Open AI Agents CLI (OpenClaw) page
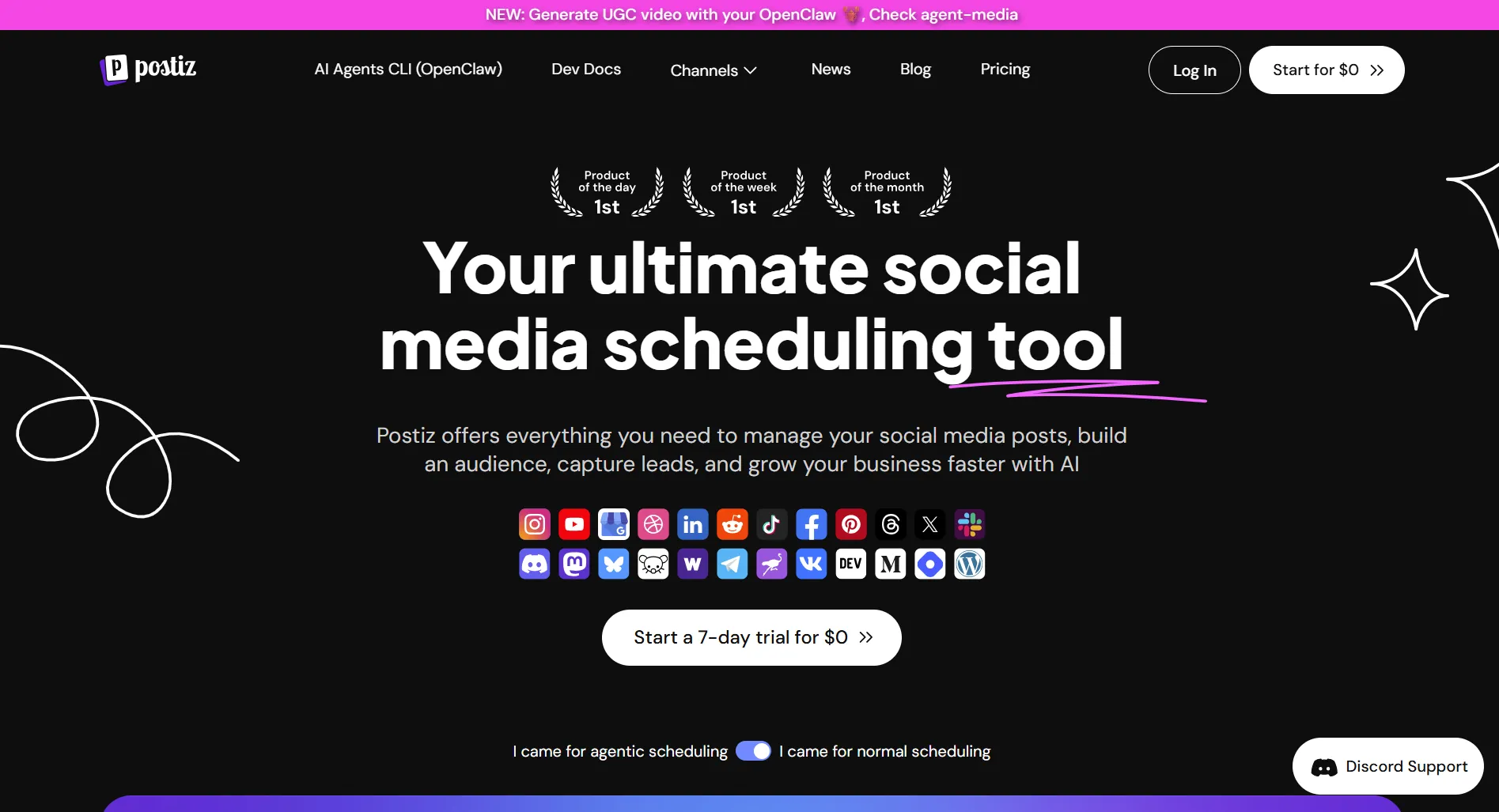Viewport: 1499px width, 812px height. (408, 69)
